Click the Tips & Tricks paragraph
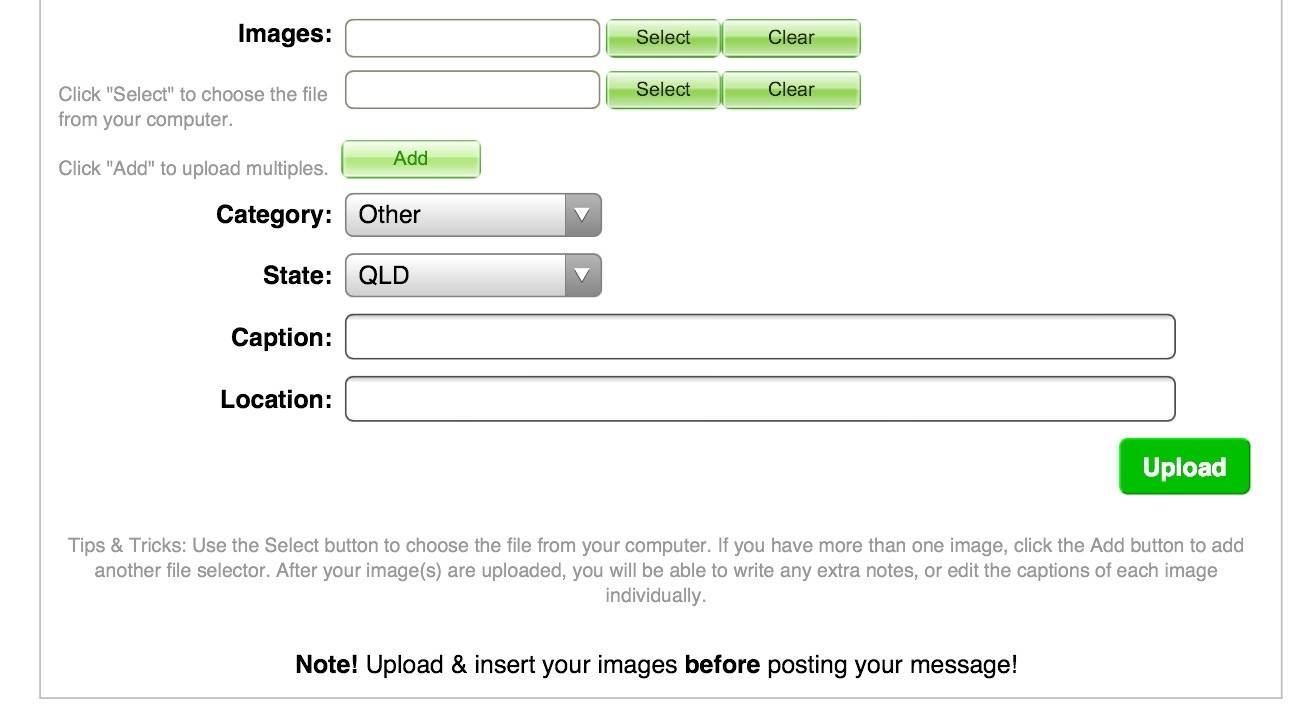The image size is (1312, 716). pos(656,571)
